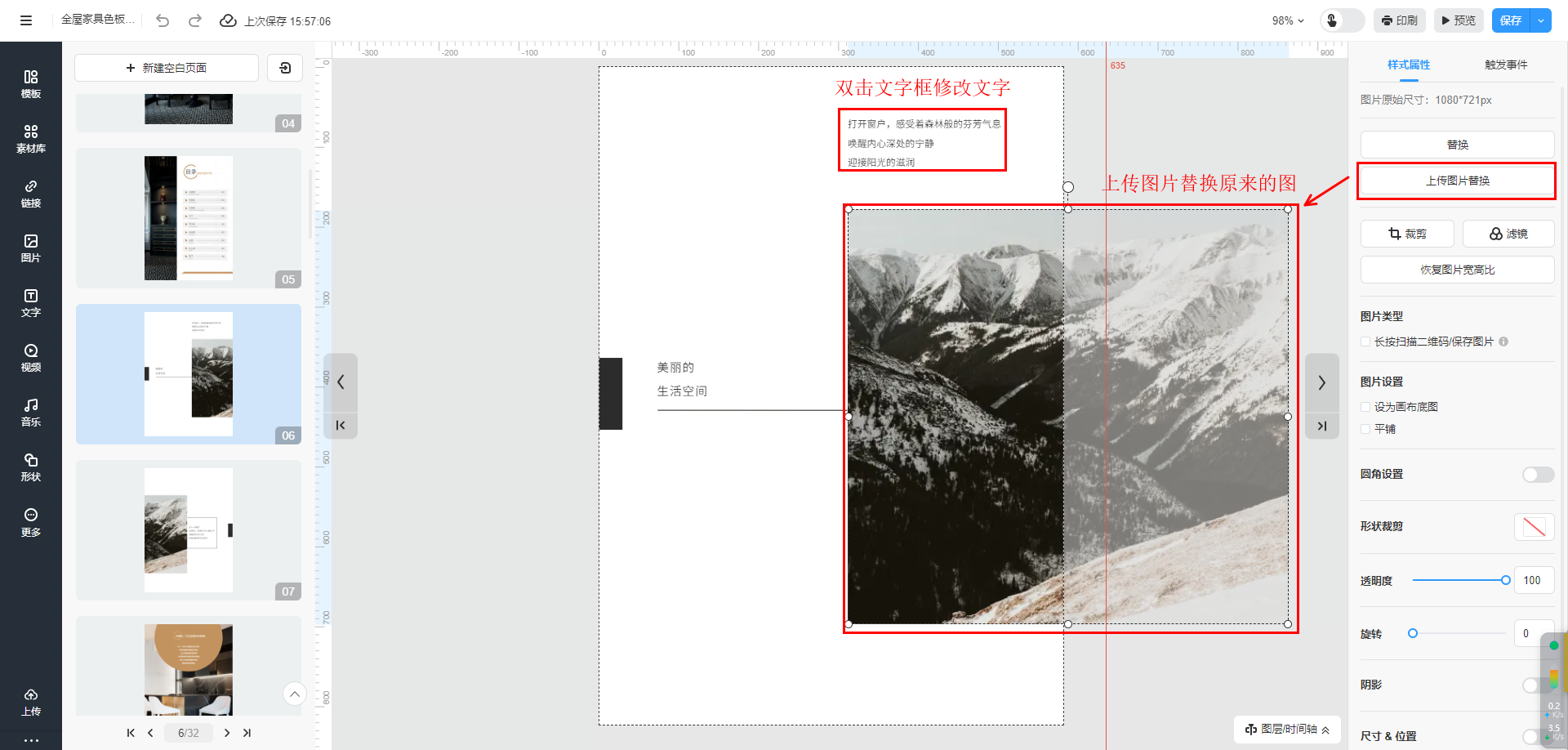Open the 音乐 music panel
Screen dimensions: 1568x750
point(30,412)
